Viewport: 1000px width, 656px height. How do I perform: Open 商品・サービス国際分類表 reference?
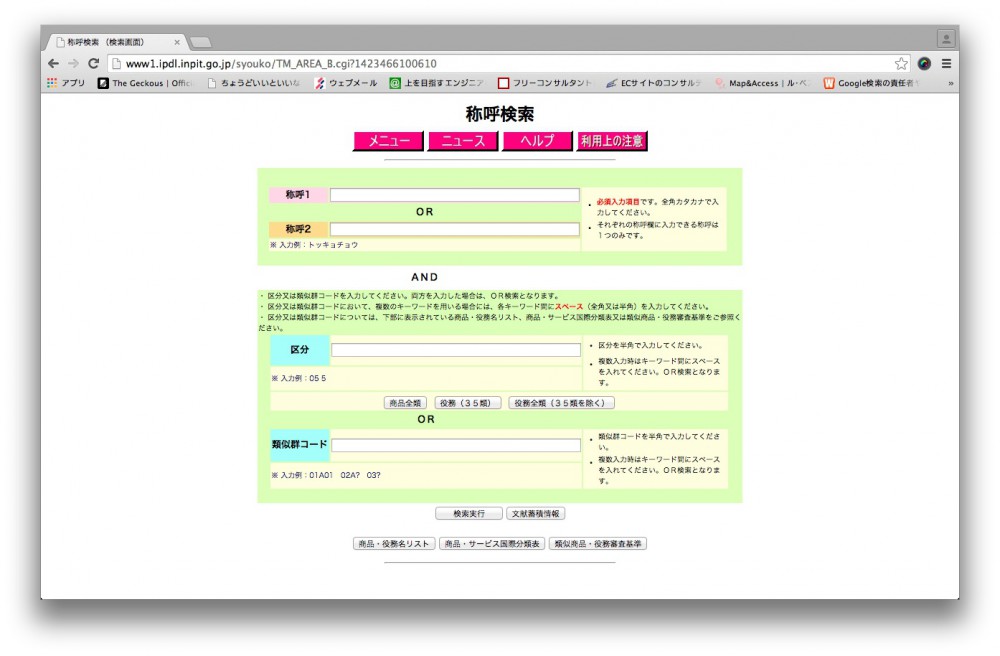pyautogui.click(x=492, y=544)
